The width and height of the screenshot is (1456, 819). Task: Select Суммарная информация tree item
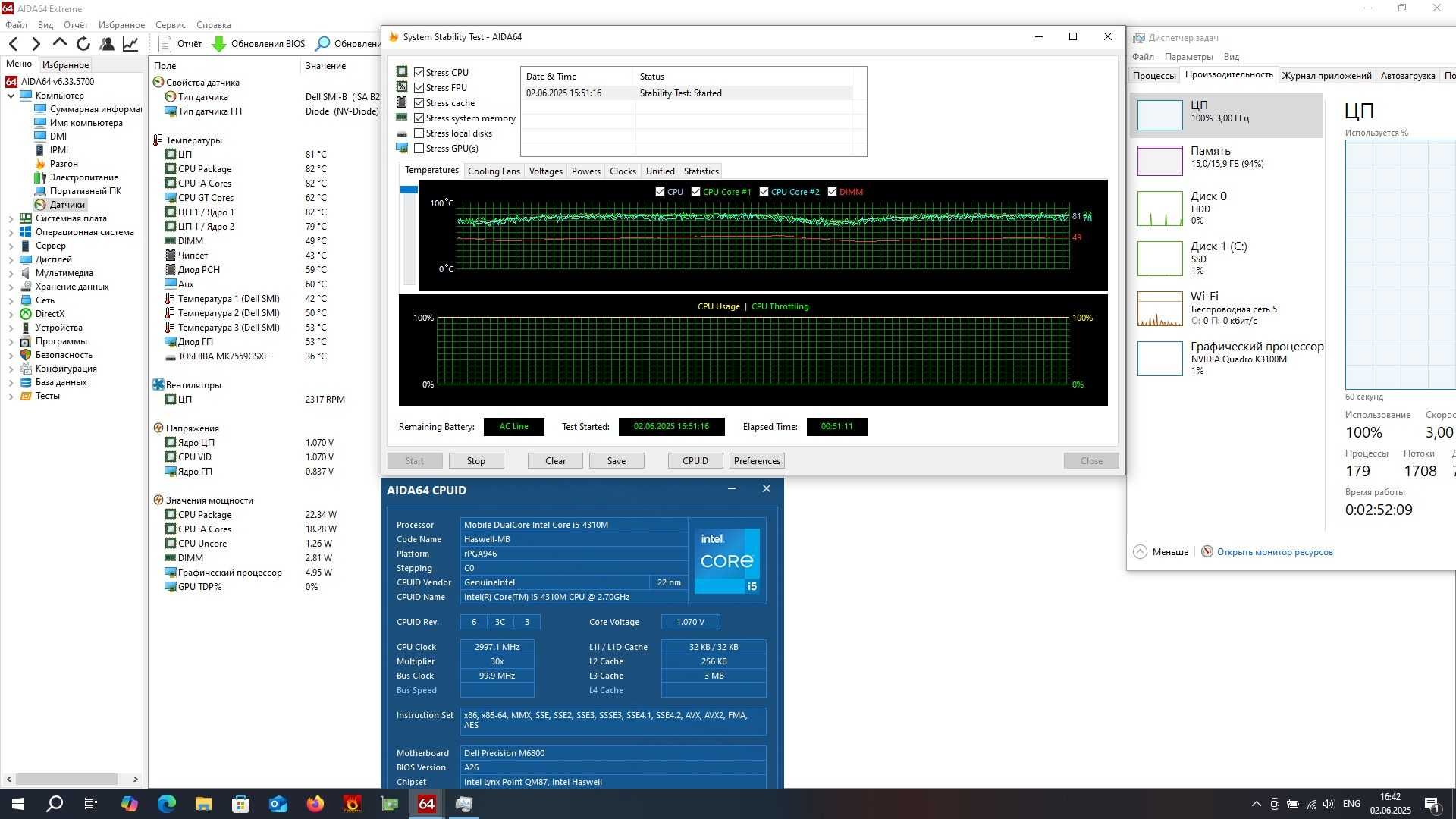click(x=87, y=109)
